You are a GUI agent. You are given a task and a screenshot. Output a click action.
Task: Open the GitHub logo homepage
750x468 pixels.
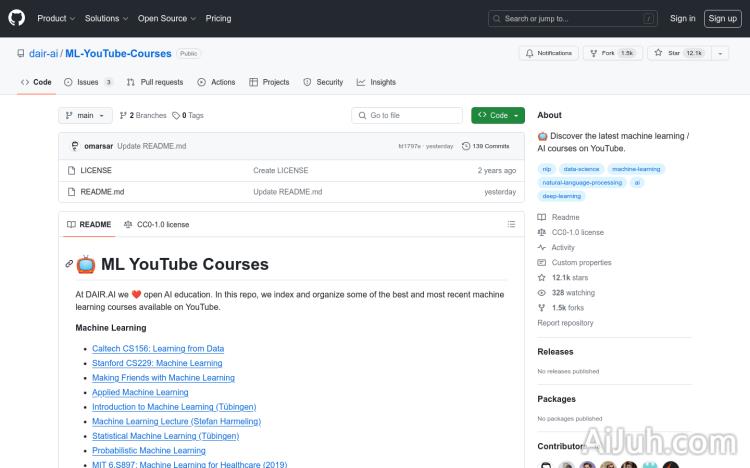click(x=17, y=18)
